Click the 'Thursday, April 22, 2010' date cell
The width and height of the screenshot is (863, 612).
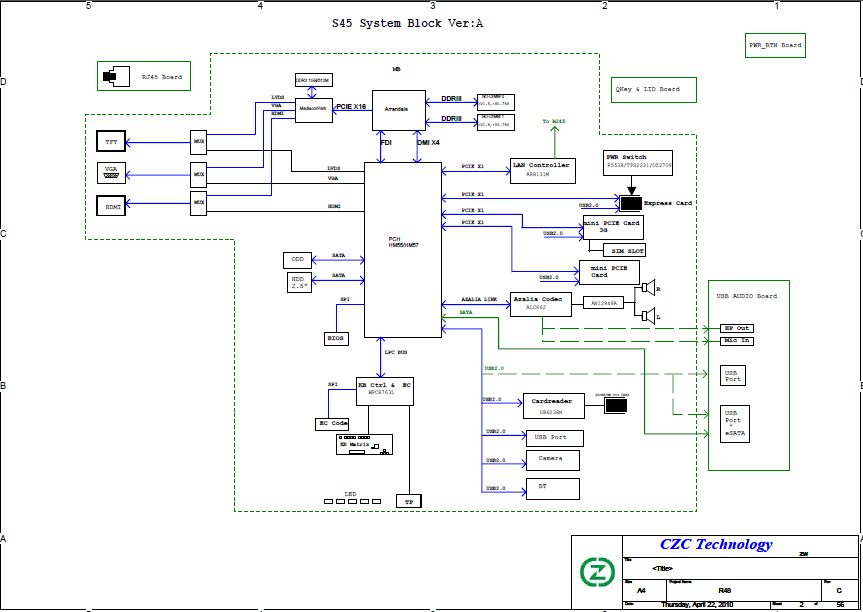pos(697,605)
